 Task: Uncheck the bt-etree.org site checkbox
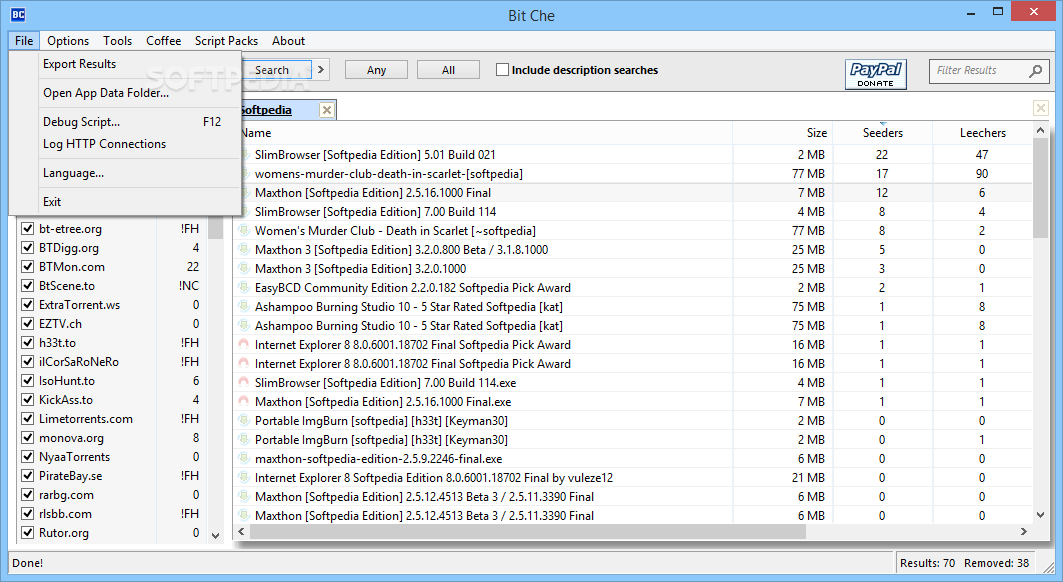point(27,229)
